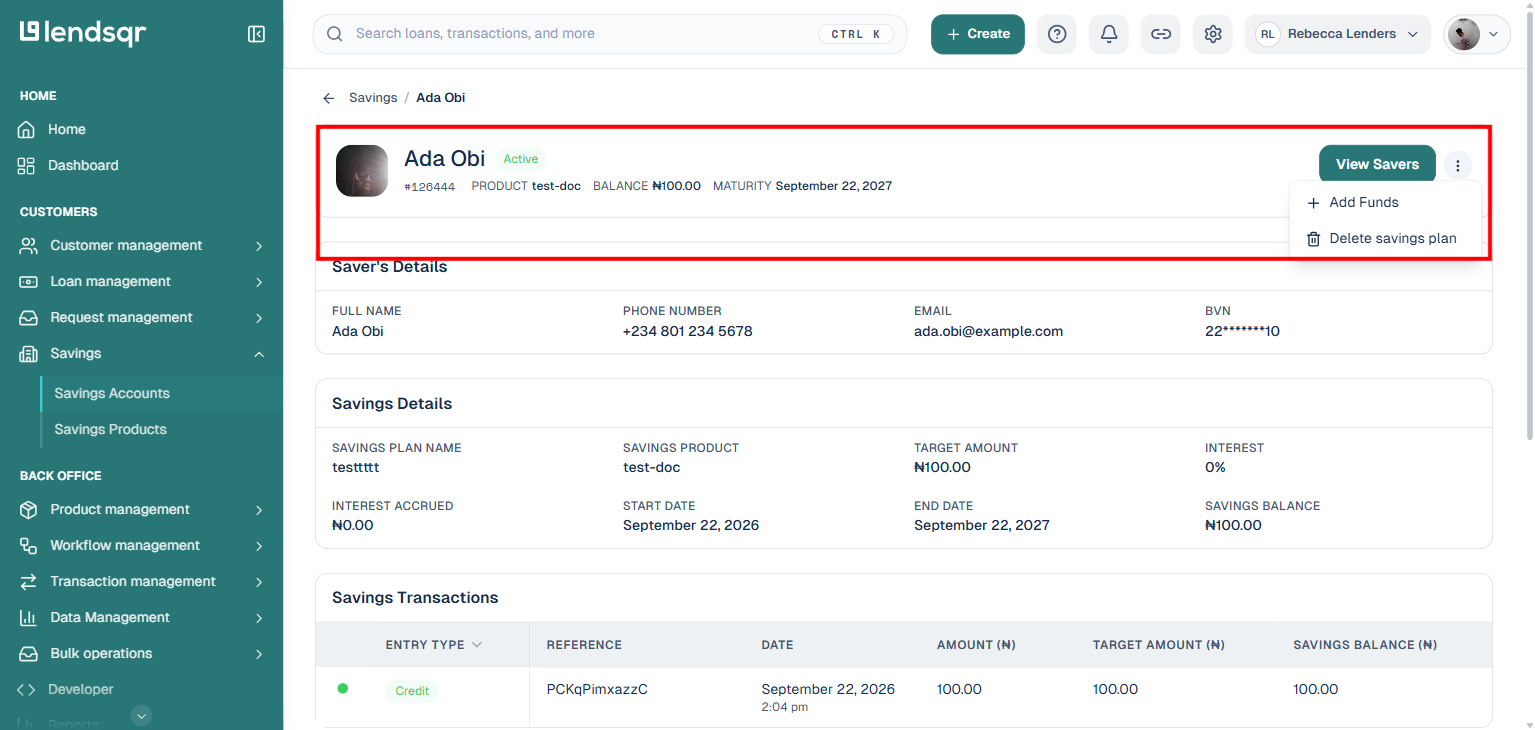Click the Dashboard grid icon
1535x730 pixels.
click(x=27, y=166)
